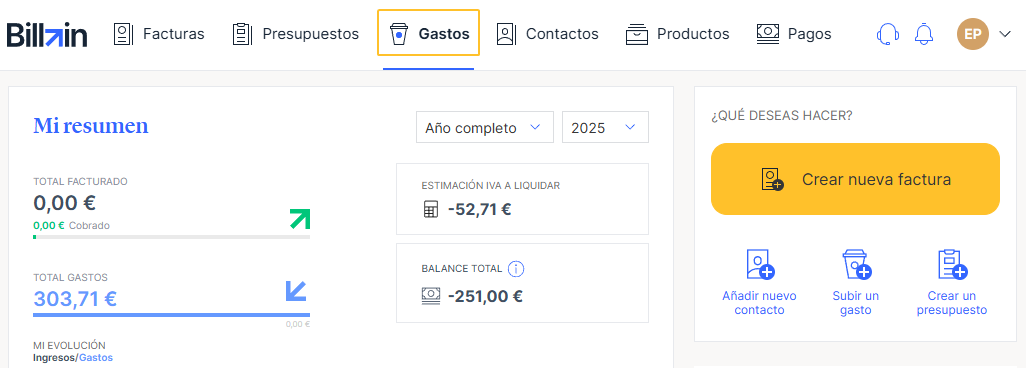The width and height of the screenshot is (1026, 368).
Task: Open the notifications bell
Action: (924, 33)
